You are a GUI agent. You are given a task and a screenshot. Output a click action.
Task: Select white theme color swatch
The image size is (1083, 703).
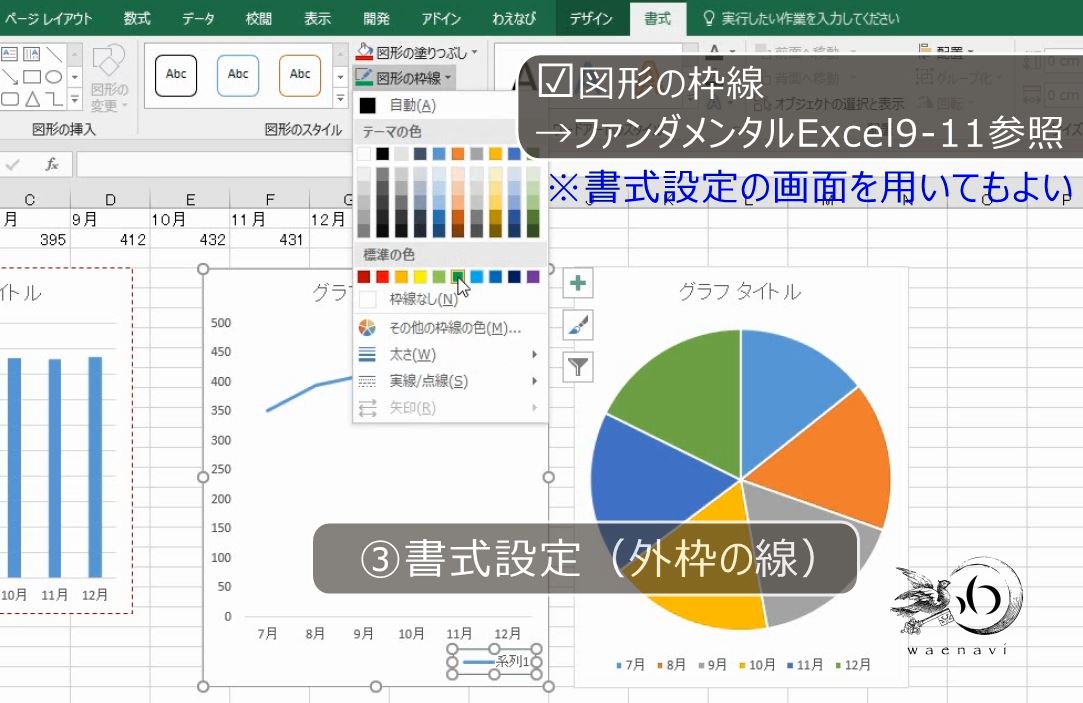[x=364, y=153]
